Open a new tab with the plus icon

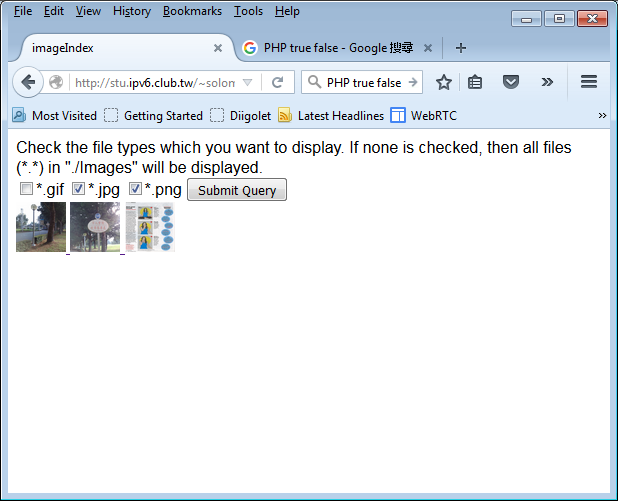[x=460, y=48]
